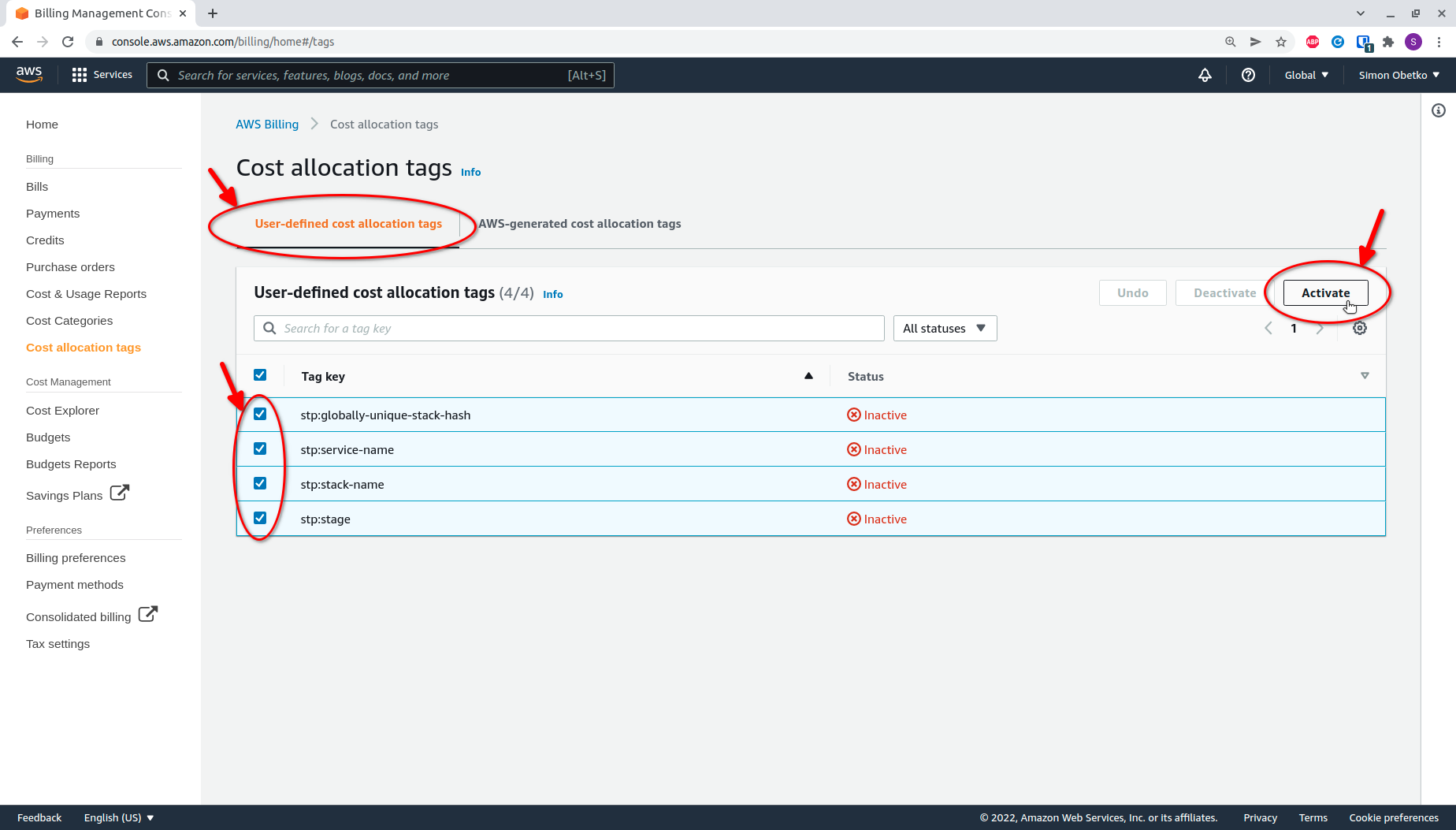1456x830 pixels.
Task: Open Tax settings in the sidebar
Action: click(58, 644)
